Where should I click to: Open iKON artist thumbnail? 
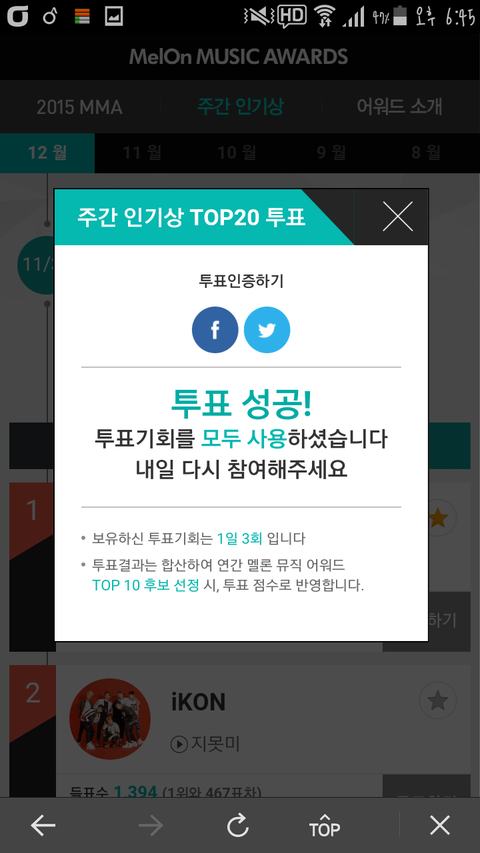[x=110, y=719]
